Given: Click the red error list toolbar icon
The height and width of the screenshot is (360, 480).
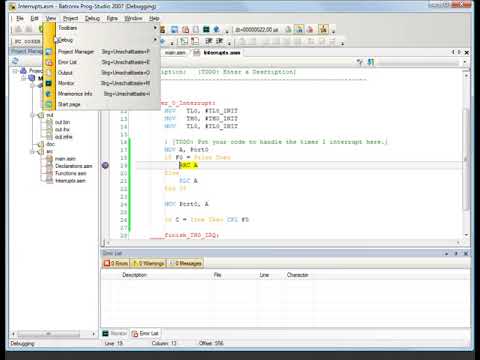Looking at the screenshot, I should point(185,30).
